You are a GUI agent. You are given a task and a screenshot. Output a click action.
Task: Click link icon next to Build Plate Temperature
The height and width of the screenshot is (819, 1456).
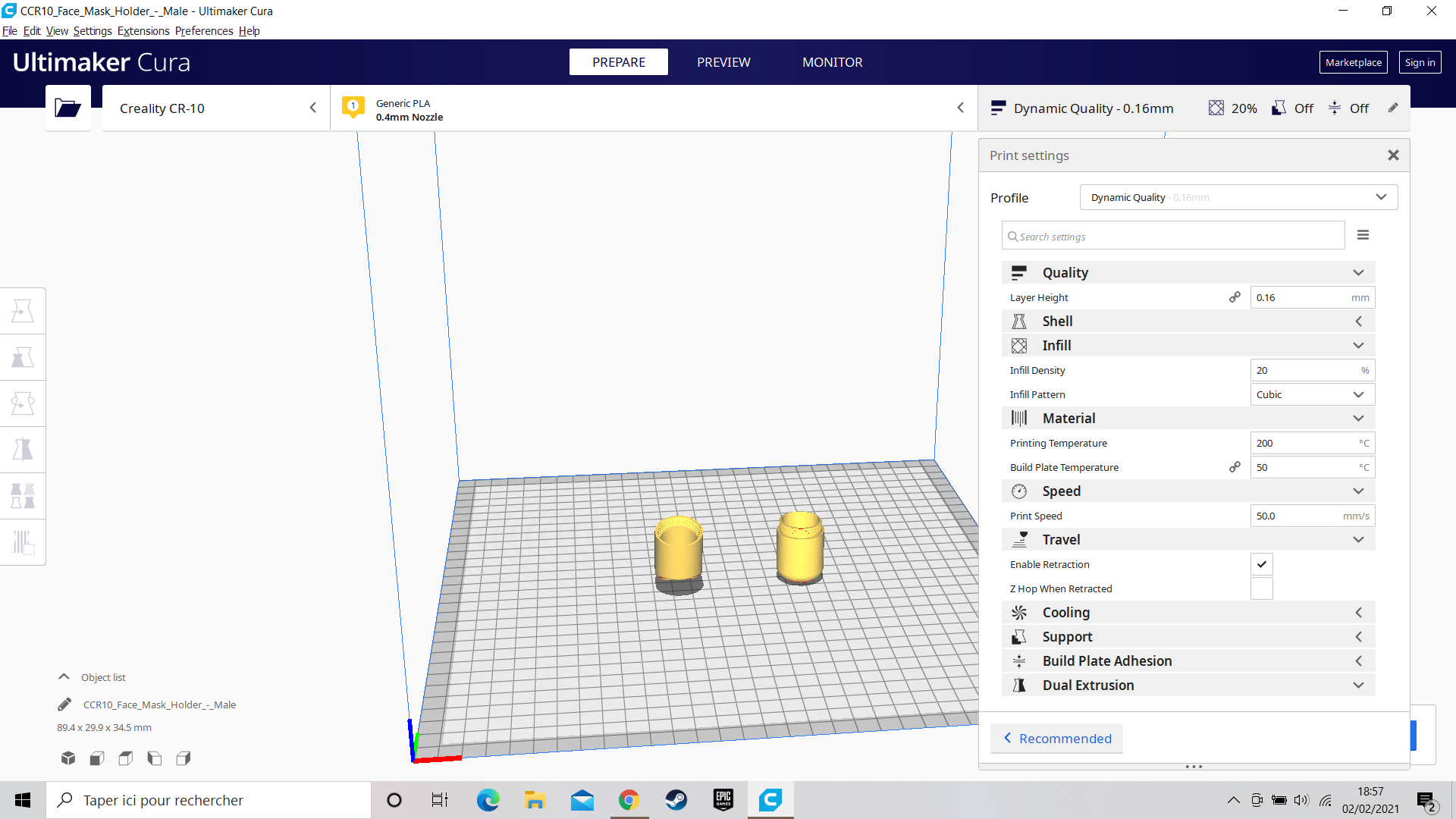click(x=1235, y=467)
